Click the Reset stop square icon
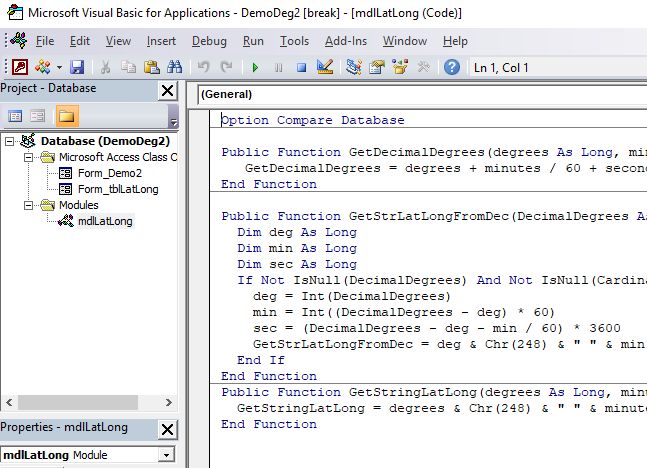This screenshot has height=468, width=647. click(x=302, y=67)
